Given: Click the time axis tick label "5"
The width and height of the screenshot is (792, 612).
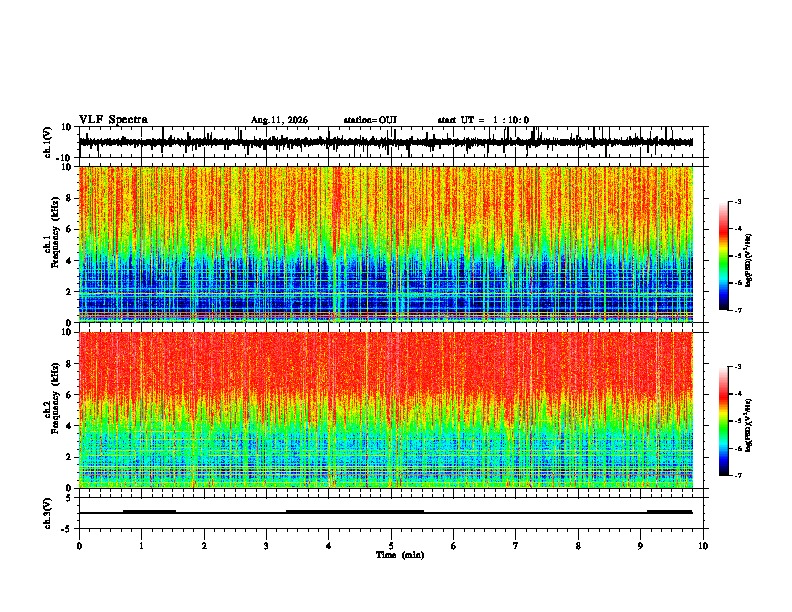Looking at the screenshot, I should click(x=391, y=546).
